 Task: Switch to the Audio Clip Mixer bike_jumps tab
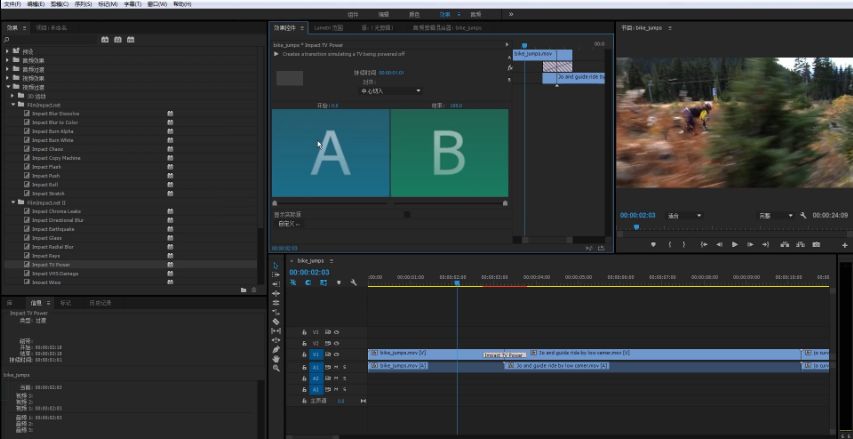447,27
